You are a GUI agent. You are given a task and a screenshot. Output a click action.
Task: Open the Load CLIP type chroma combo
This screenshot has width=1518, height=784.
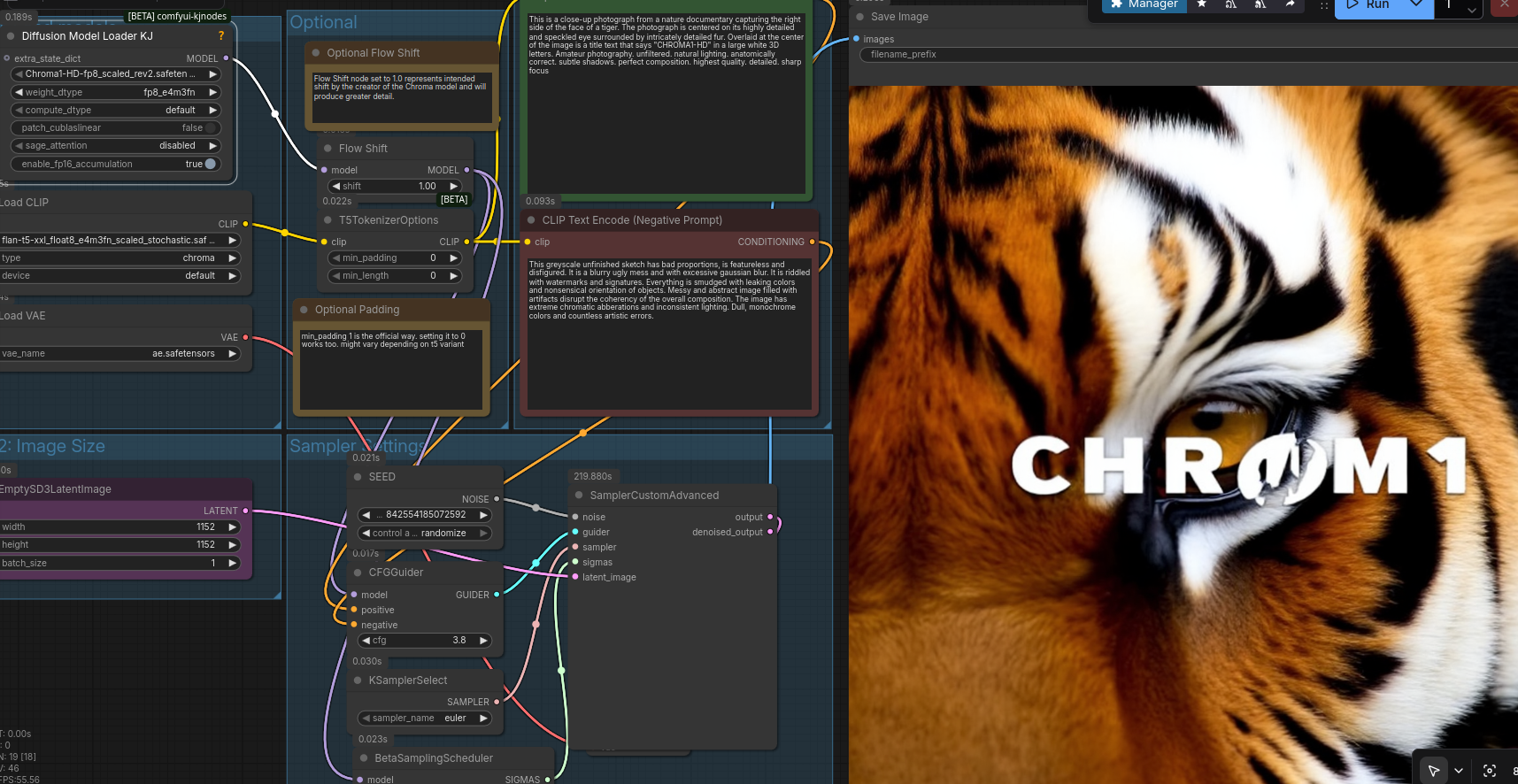click(119, 257)
